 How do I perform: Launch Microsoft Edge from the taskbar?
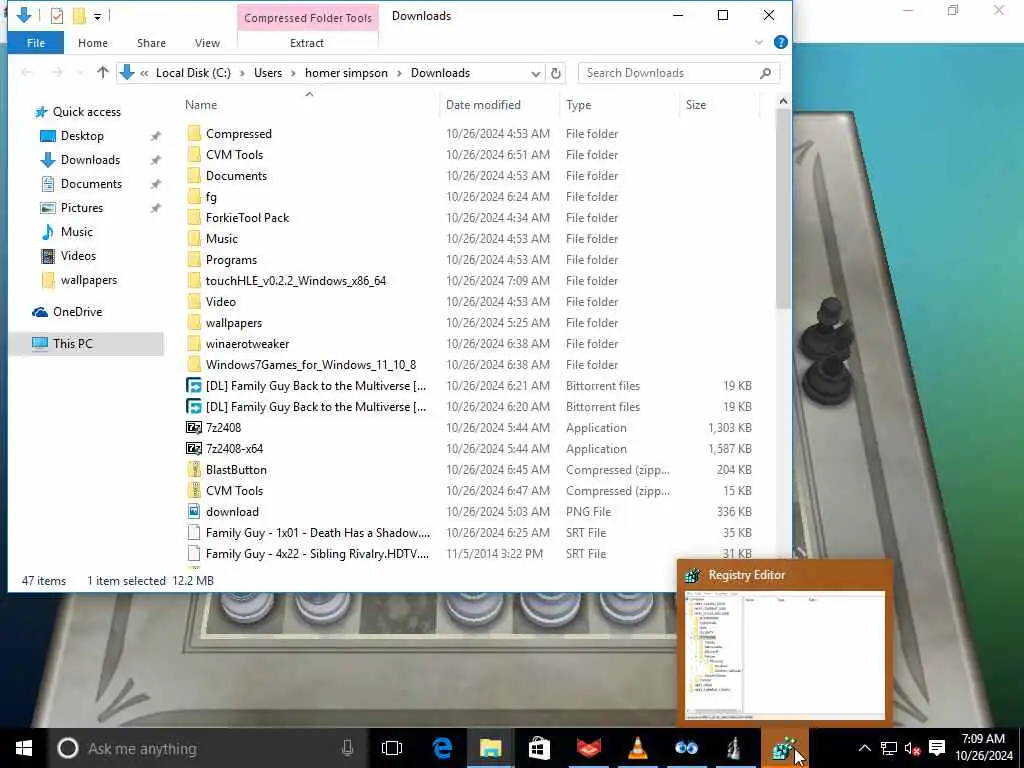coord(442,748)
